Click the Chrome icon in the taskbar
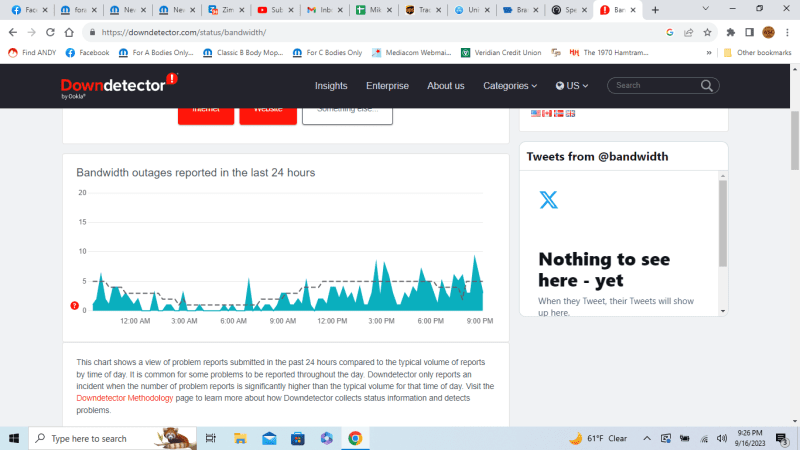The height and width of the screenshot is (450, 800). [x=355, y=438]
